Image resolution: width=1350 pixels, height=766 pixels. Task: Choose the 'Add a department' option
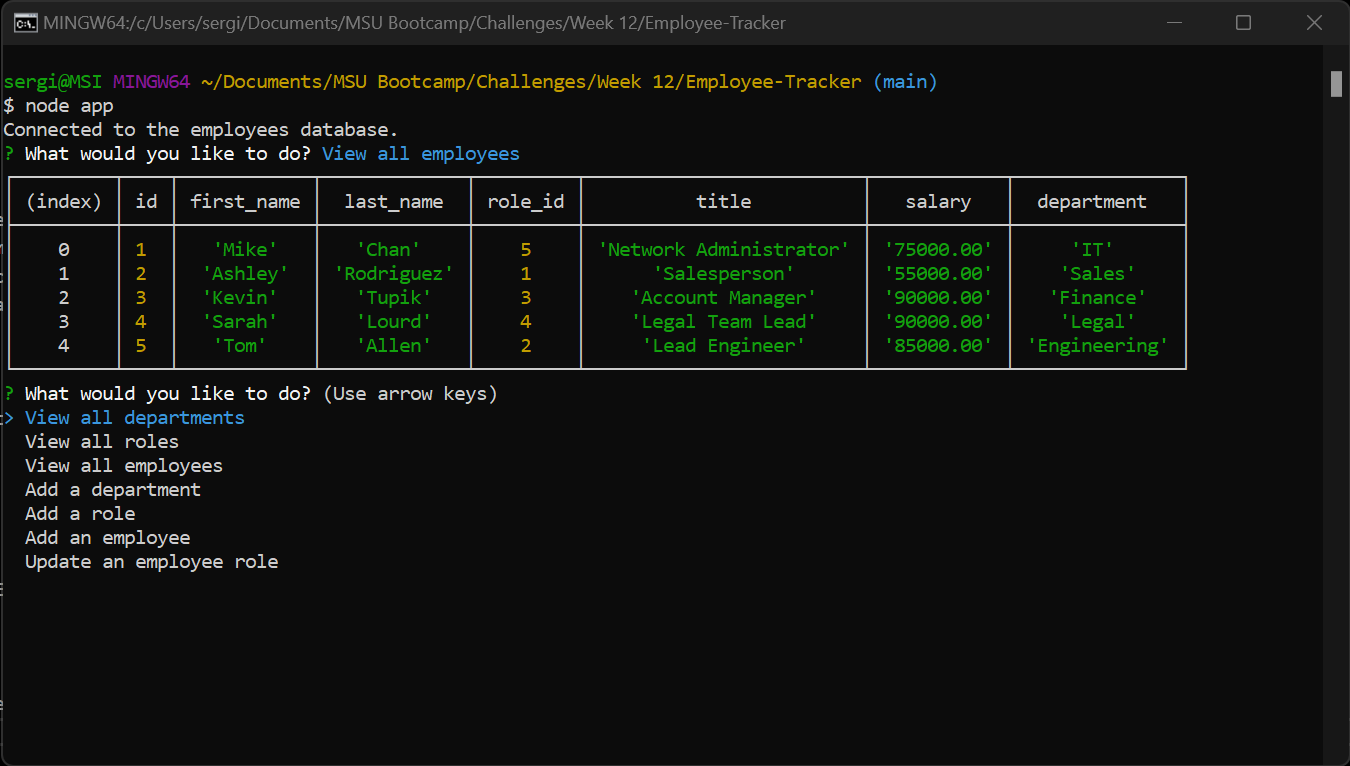coord(113,489)
